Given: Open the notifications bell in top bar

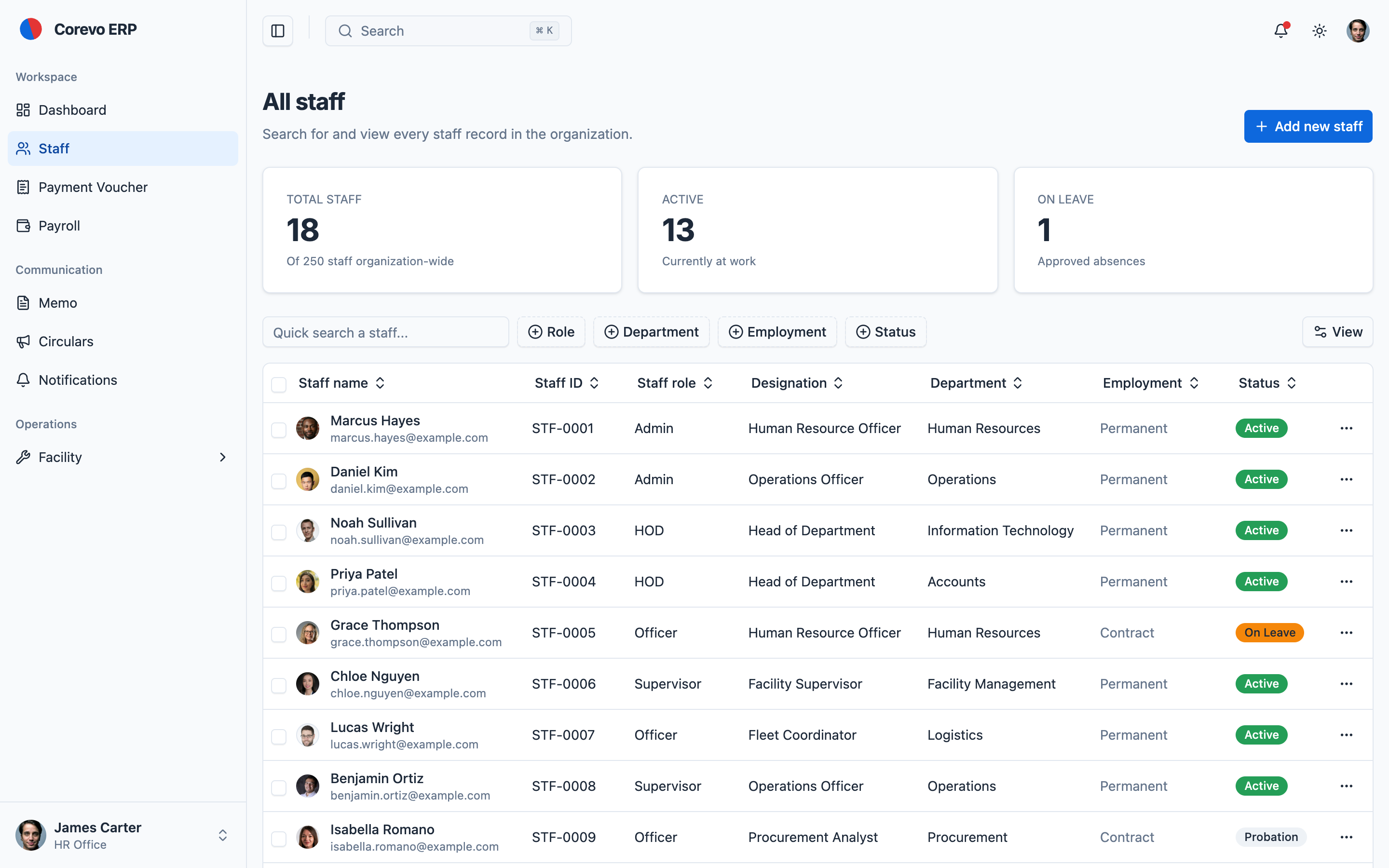Looking at the screenshot, I should pos(1281,30).
